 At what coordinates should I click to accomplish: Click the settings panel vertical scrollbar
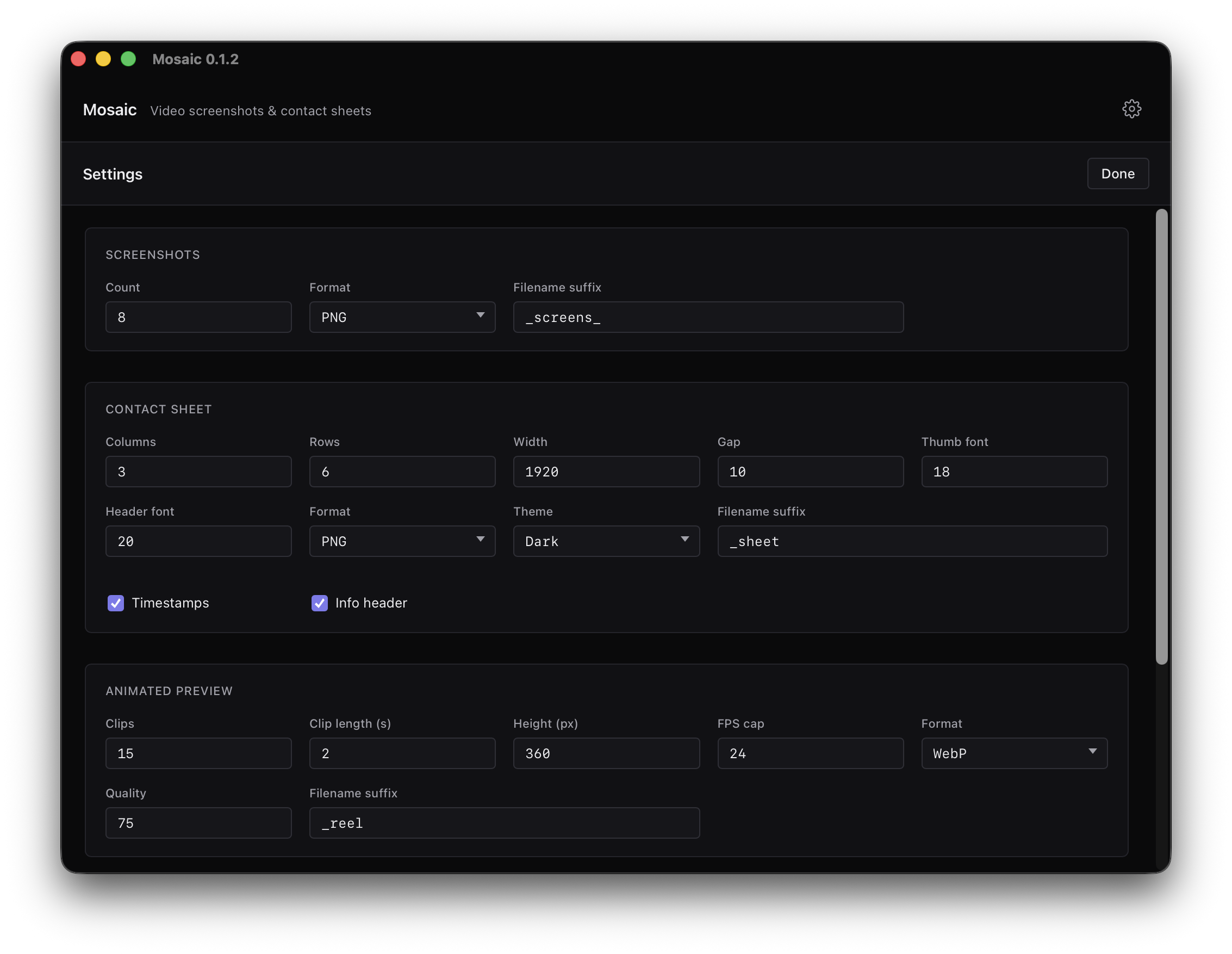1161,437
